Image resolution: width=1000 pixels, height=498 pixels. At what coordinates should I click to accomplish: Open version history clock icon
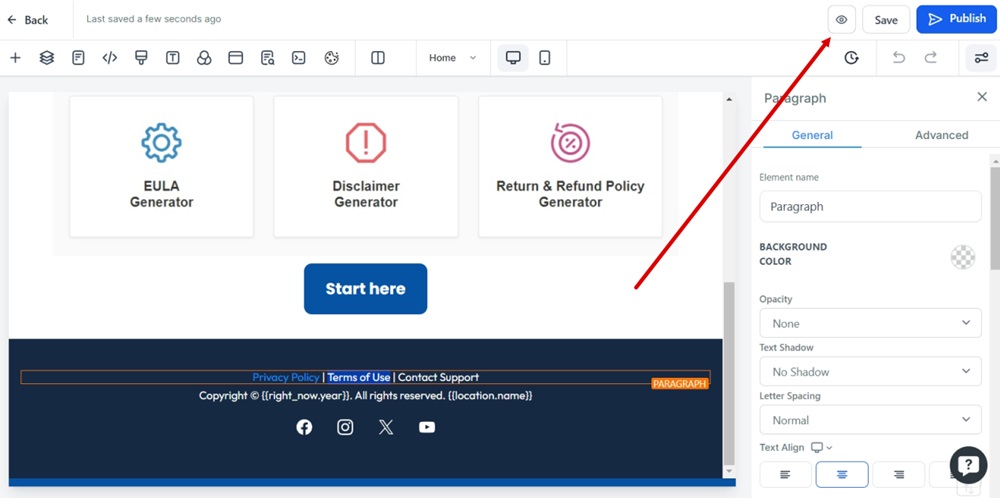point(851,58)
